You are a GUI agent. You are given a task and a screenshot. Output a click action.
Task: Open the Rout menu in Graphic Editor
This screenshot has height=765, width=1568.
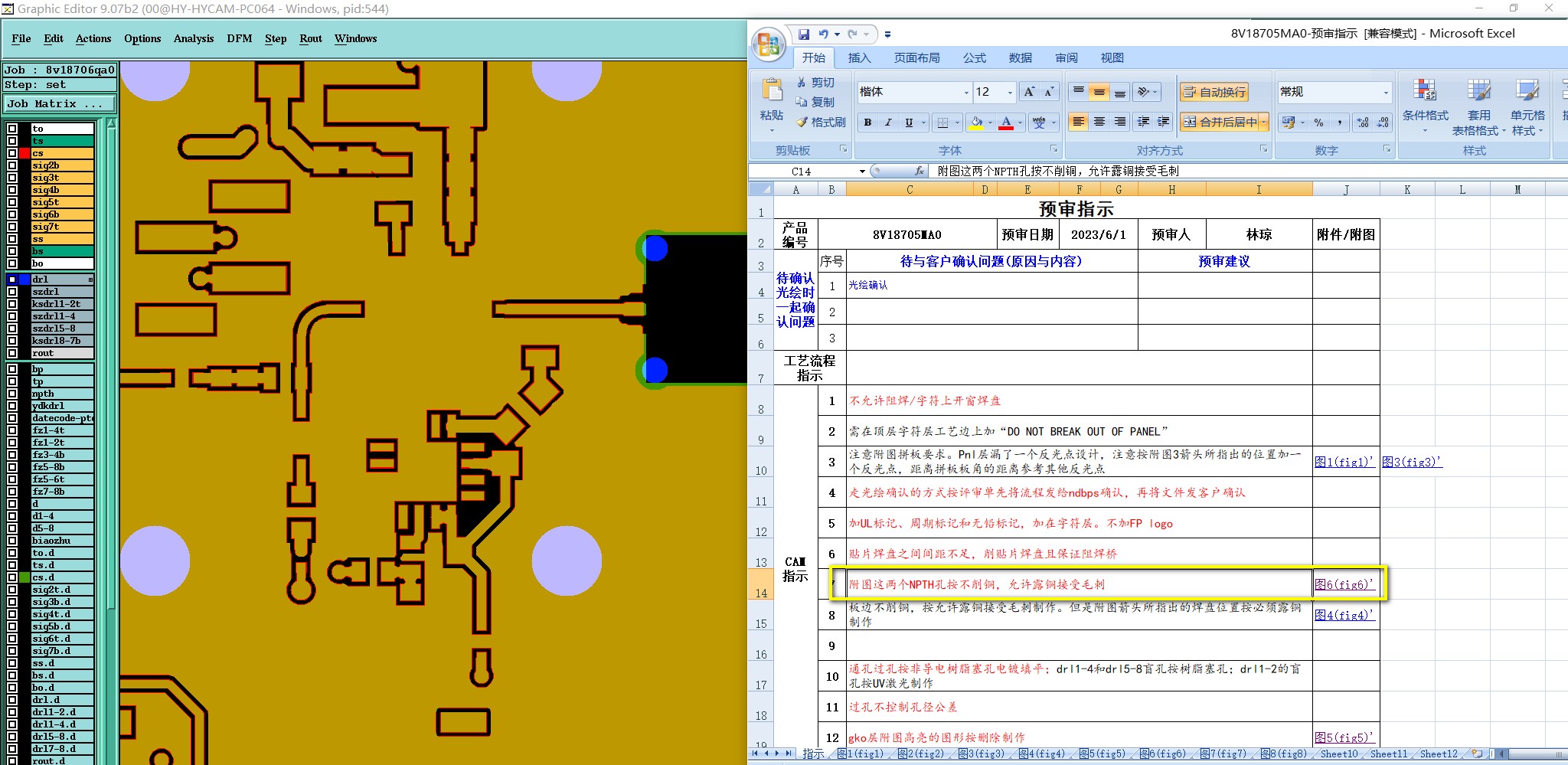pyautogui.click(x=311, y=38)
